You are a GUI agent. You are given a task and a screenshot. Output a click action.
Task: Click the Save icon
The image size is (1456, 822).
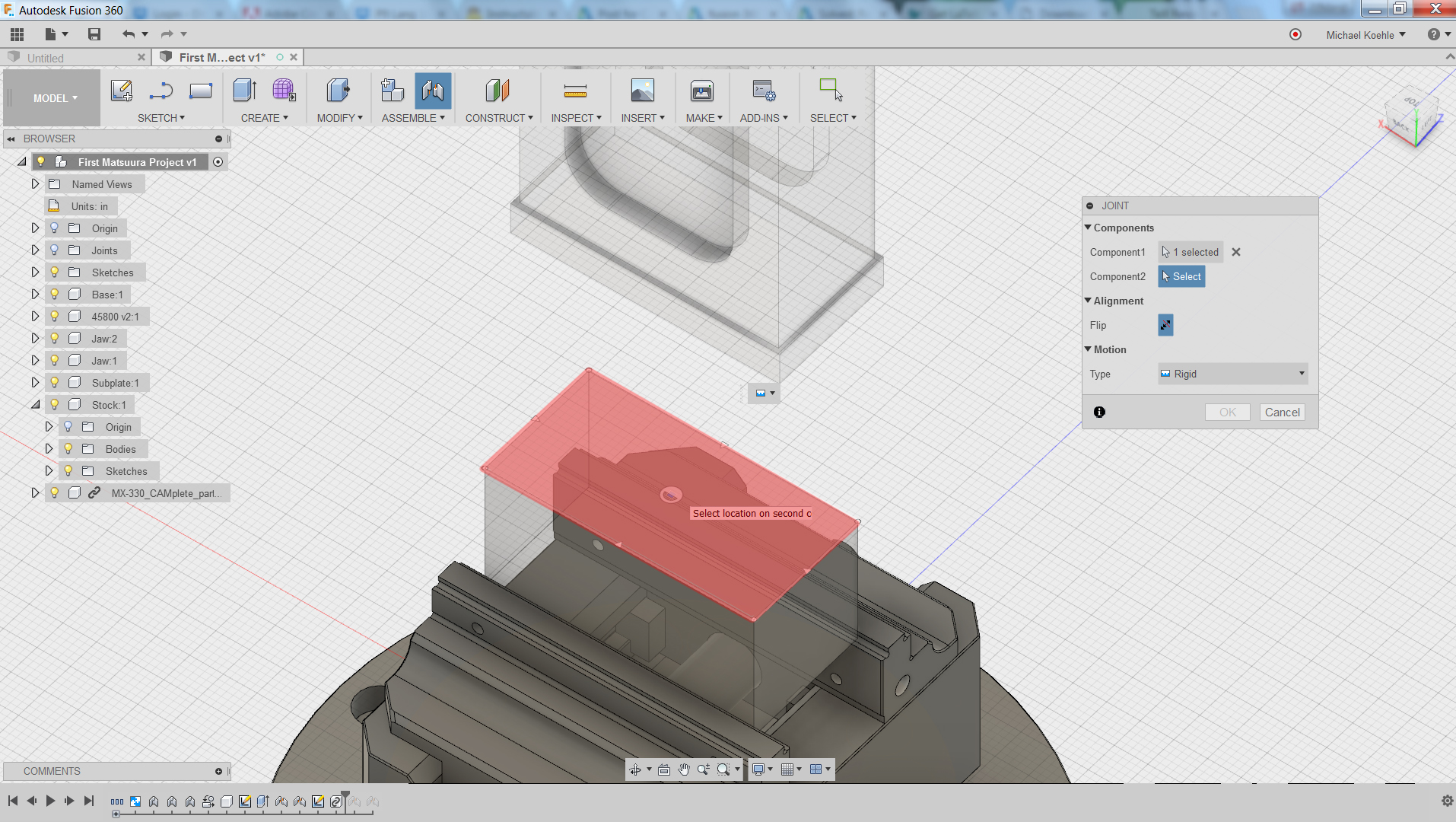coord(94,34)
